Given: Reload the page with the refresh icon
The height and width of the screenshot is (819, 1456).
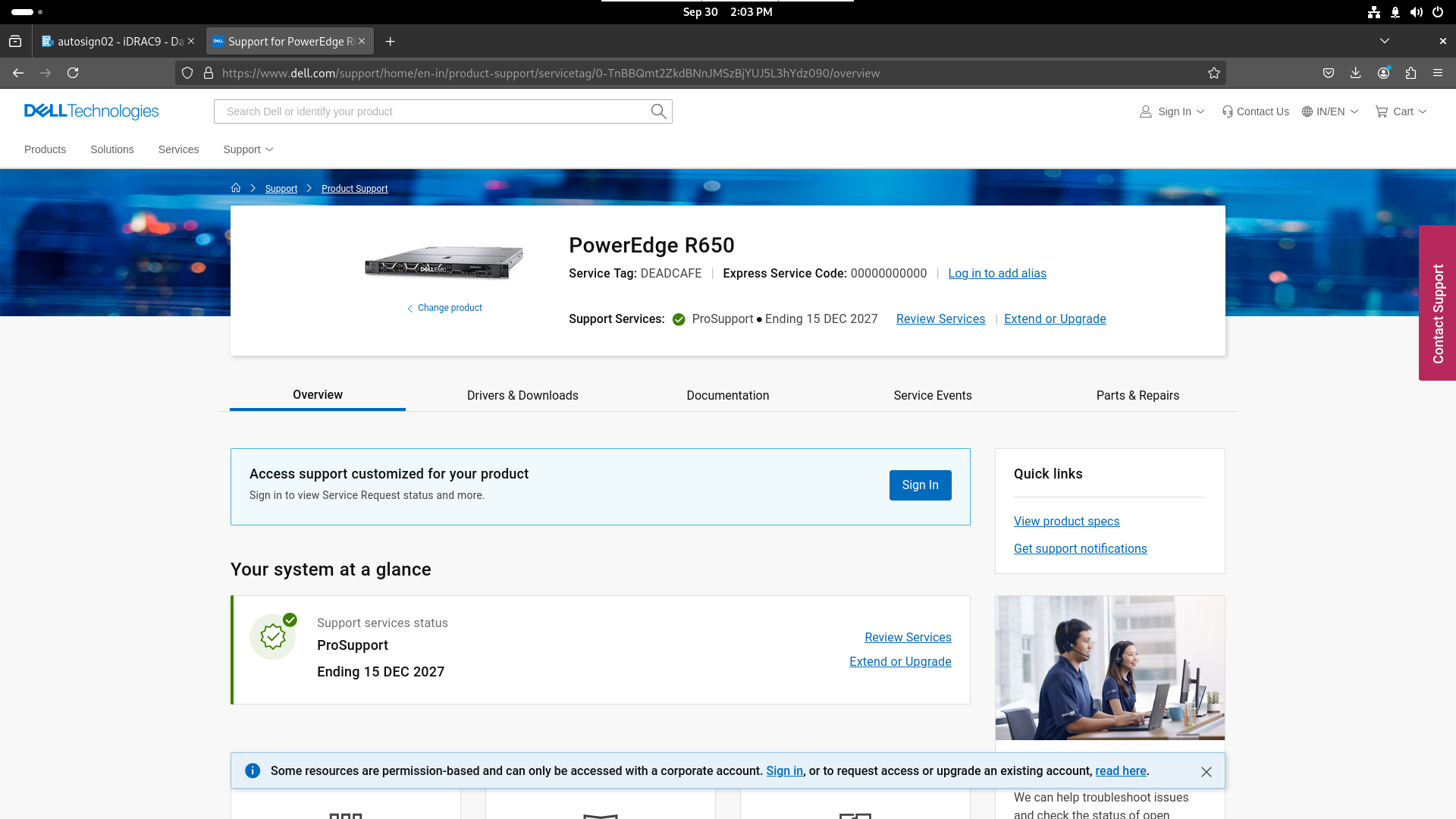Looking at the screenshot, I should [x=73, y=73].
